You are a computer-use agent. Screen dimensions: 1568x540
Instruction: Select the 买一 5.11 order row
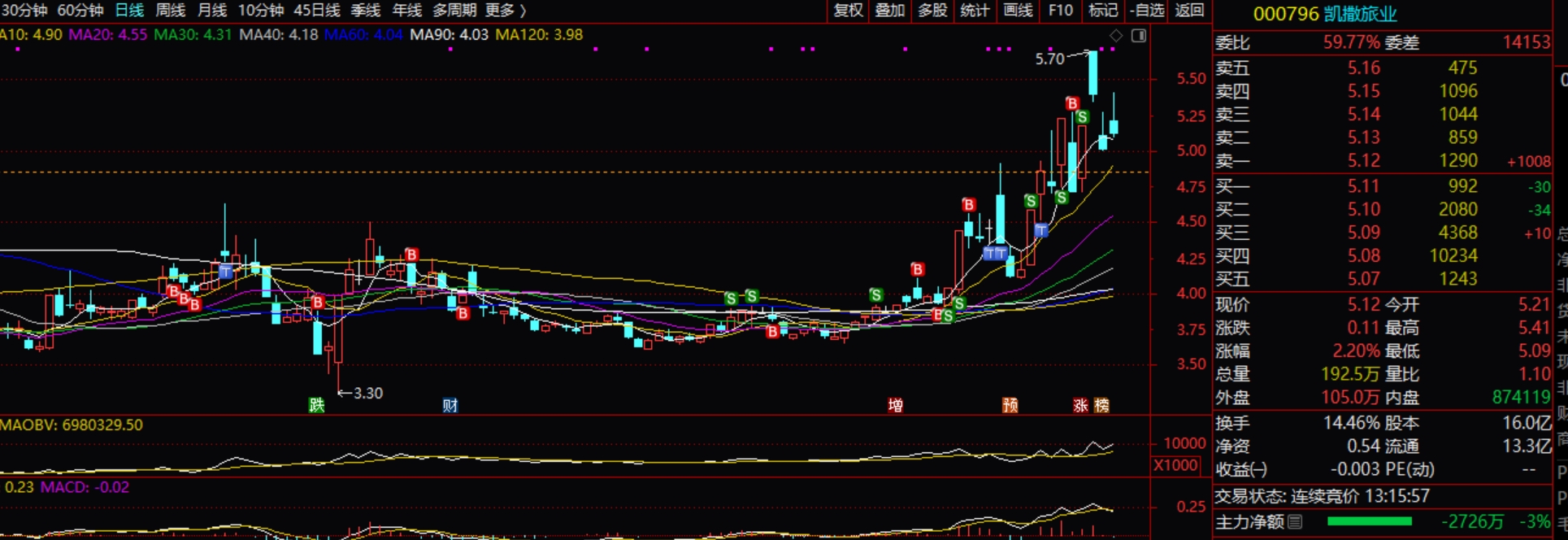coord(1383,187)
